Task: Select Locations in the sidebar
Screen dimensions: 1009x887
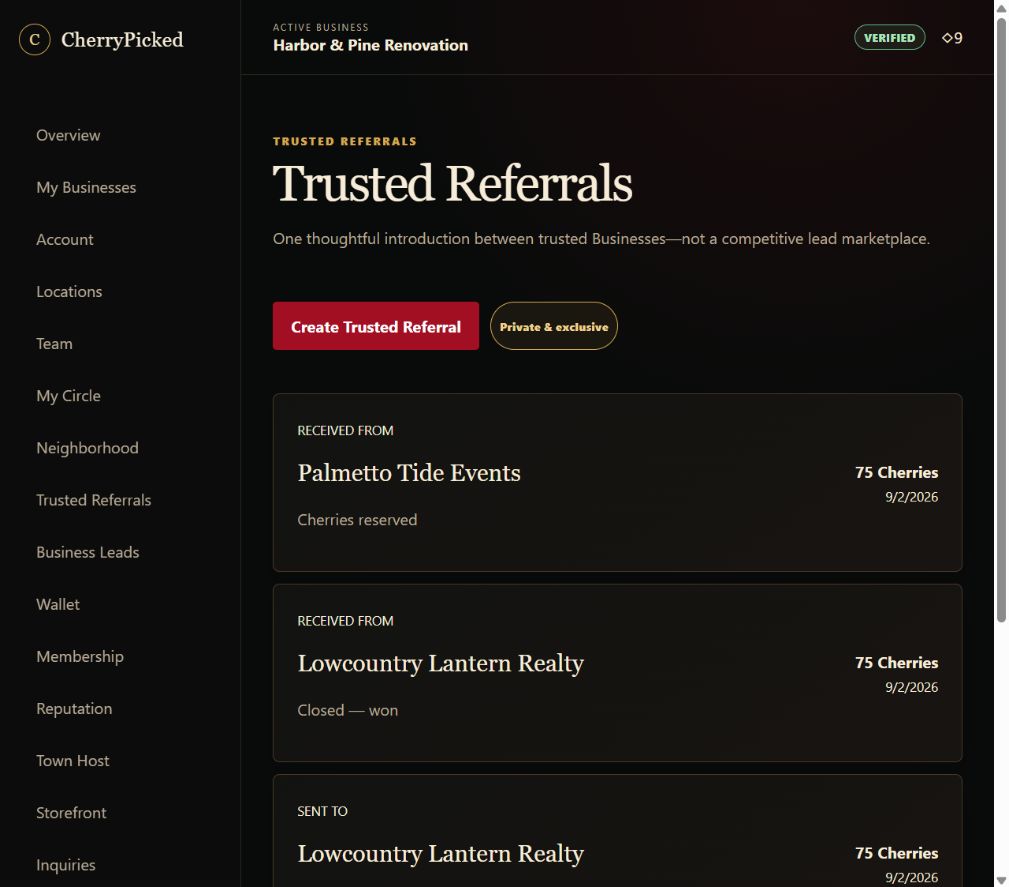Action: 69,292
